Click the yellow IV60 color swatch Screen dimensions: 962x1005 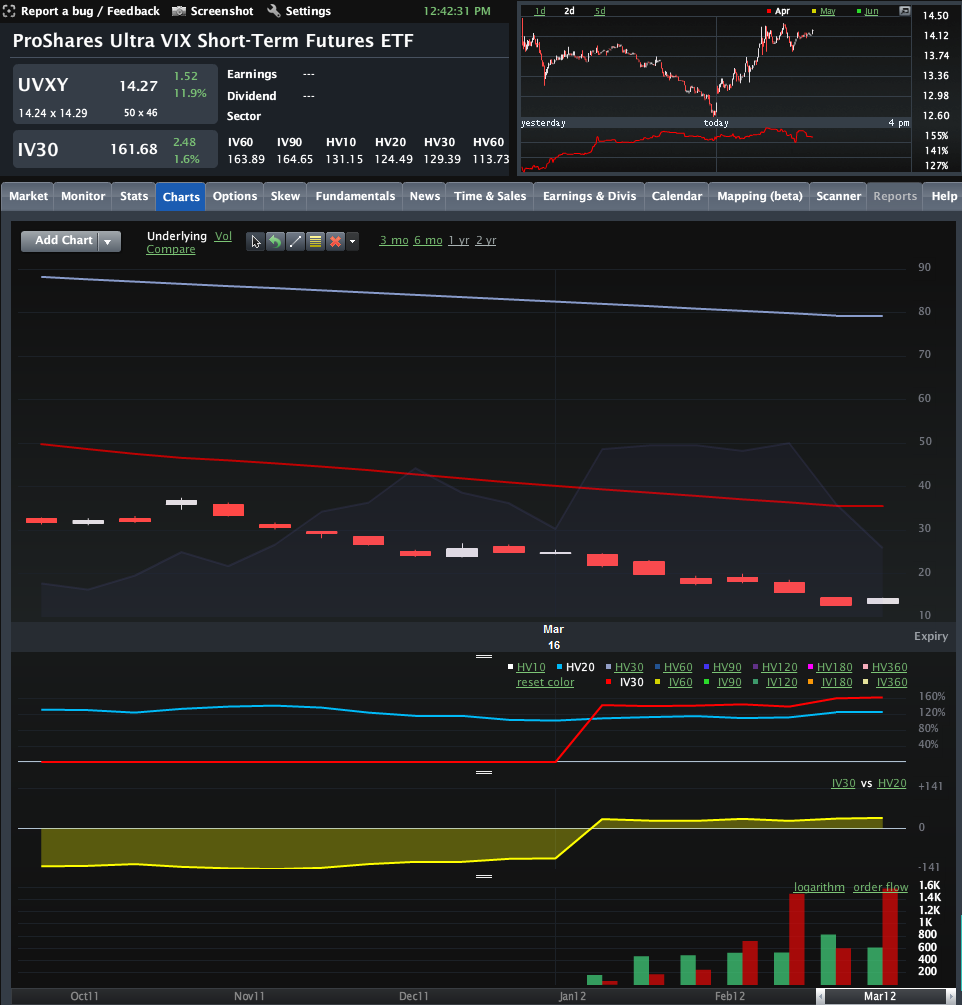click(x=657, y=683)
